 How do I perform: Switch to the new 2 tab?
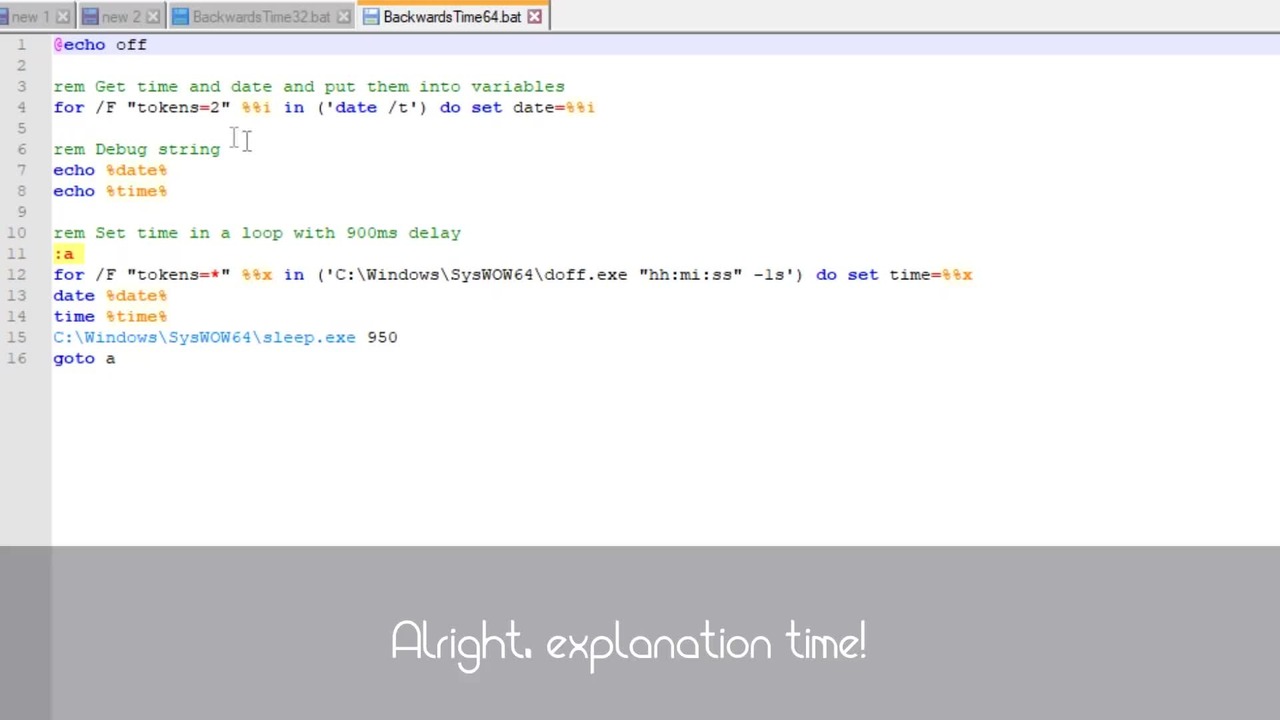121,17
